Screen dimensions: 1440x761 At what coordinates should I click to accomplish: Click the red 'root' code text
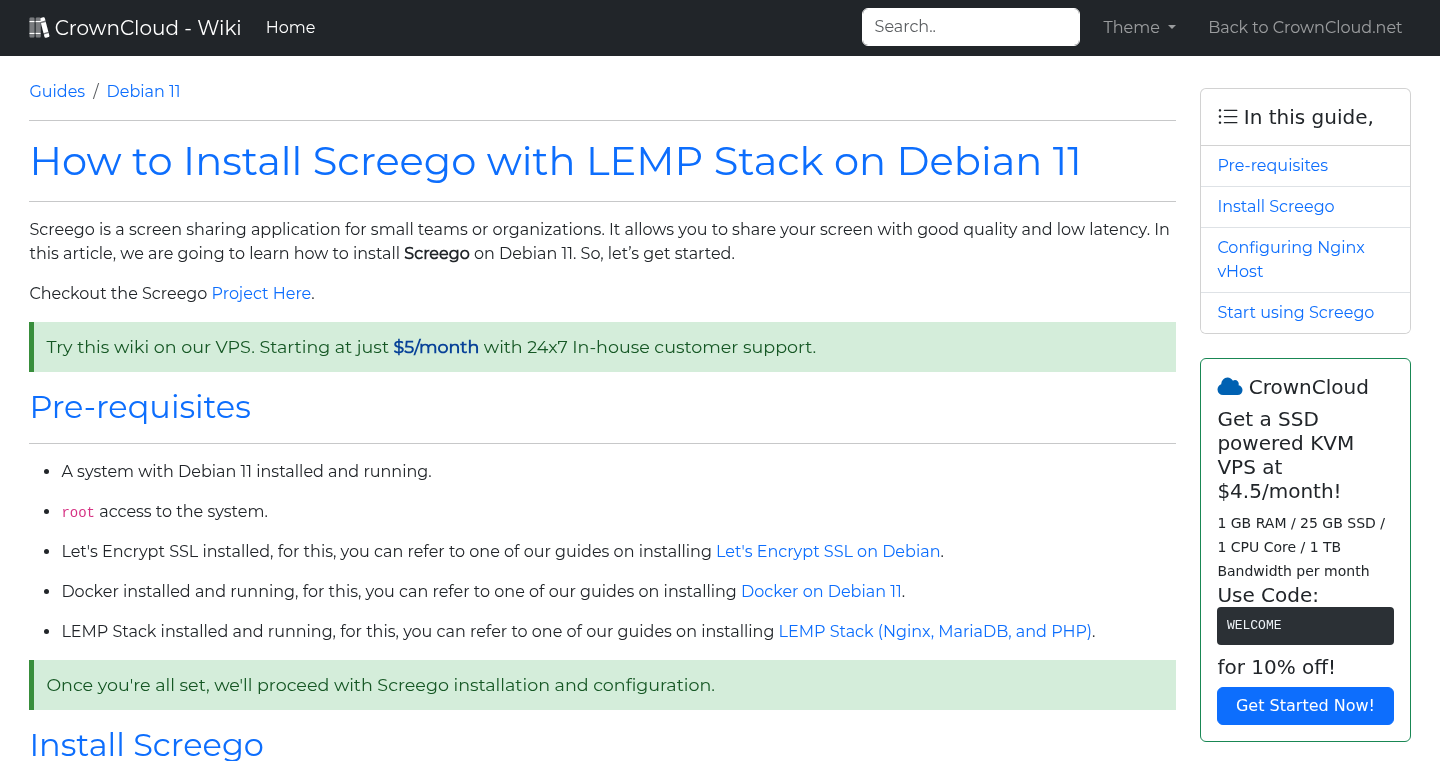78,512
